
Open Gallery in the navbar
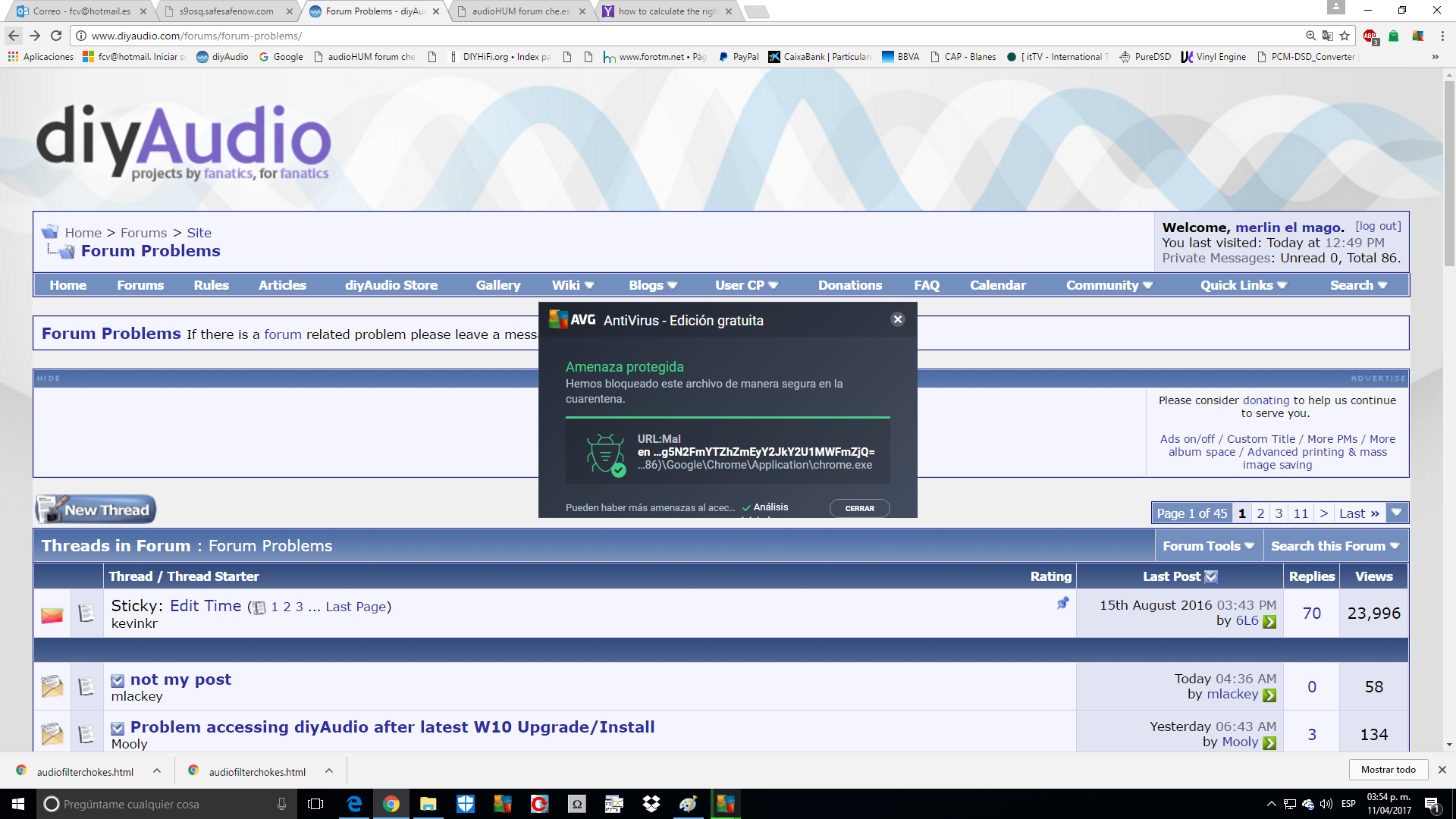point(498,285)
